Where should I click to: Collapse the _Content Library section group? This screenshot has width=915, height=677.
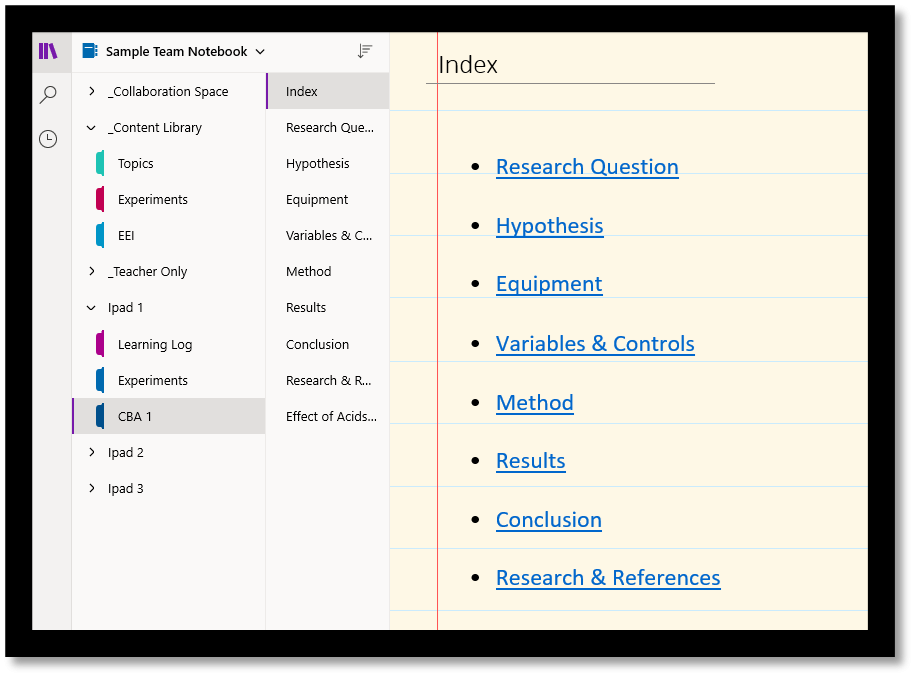(x=92, y=127)
